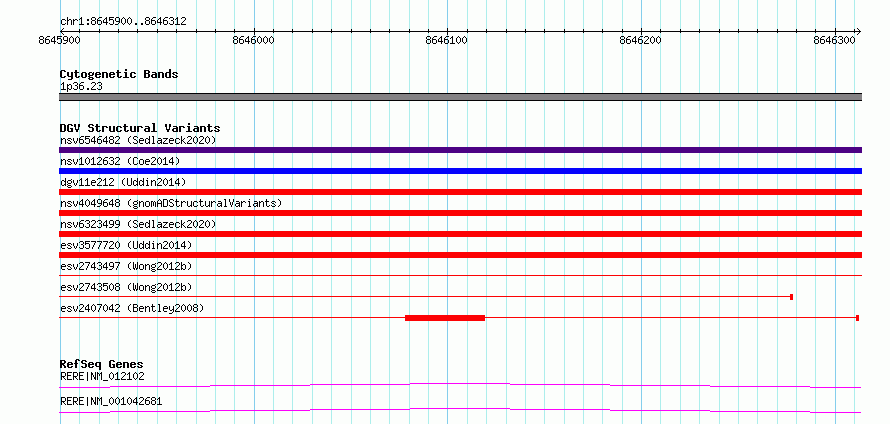Image resolution: width=890 pixels, height=424 pixels.
Task: Click ruler position label 8646100
Action: click(447, 41)
